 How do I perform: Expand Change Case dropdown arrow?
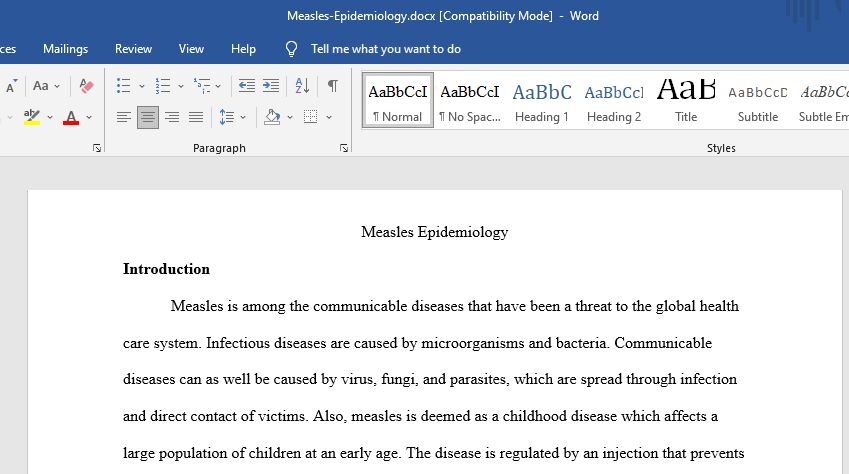point(57,86)
